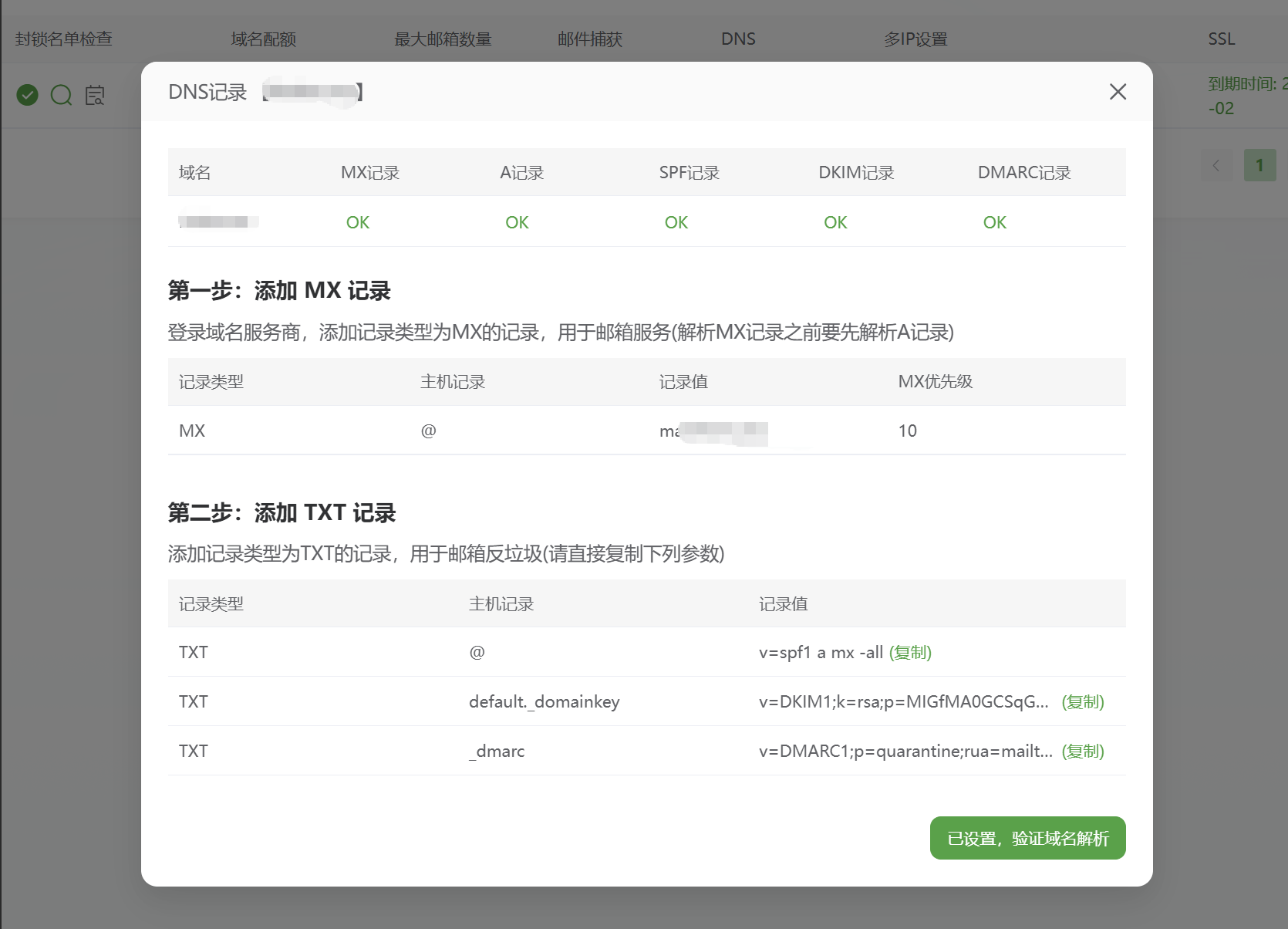The image size is (1288, 929).
Task: Click the A记录 OK status
Action: click(x=517, y=222)
